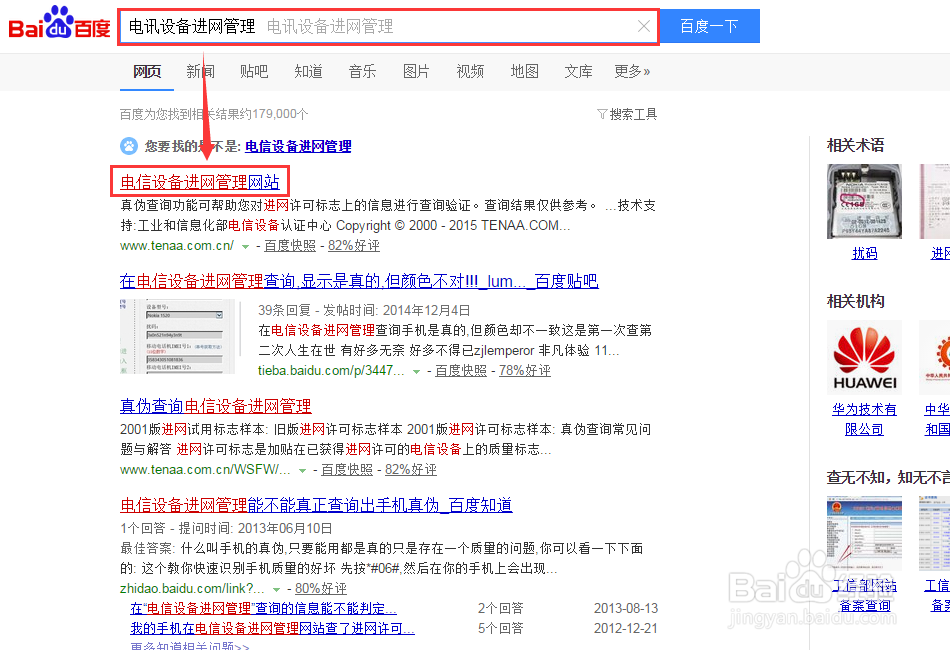
Task: Click the 百度一下 search button
Action: point(709,26)
